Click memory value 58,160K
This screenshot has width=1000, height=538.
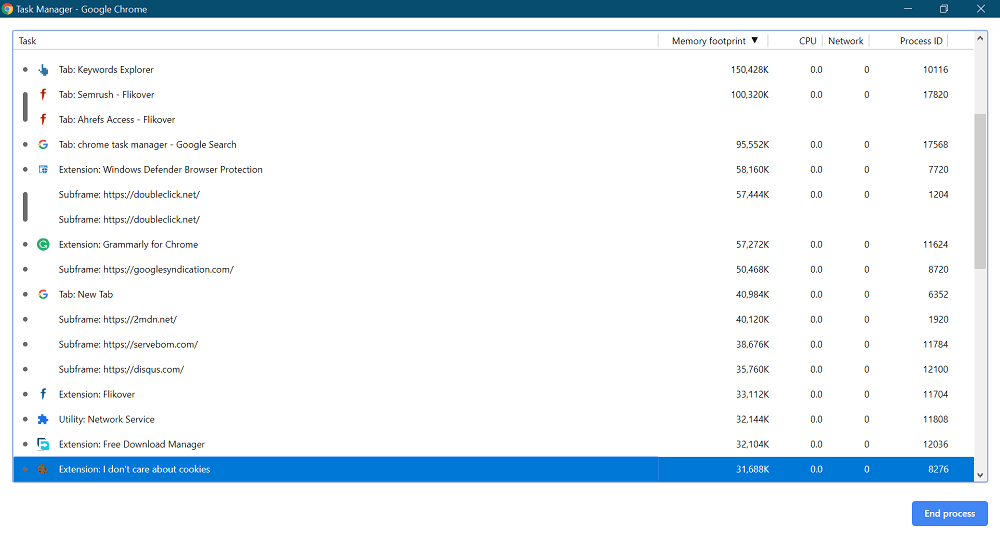pyautogui.click(x=753, y=170)
